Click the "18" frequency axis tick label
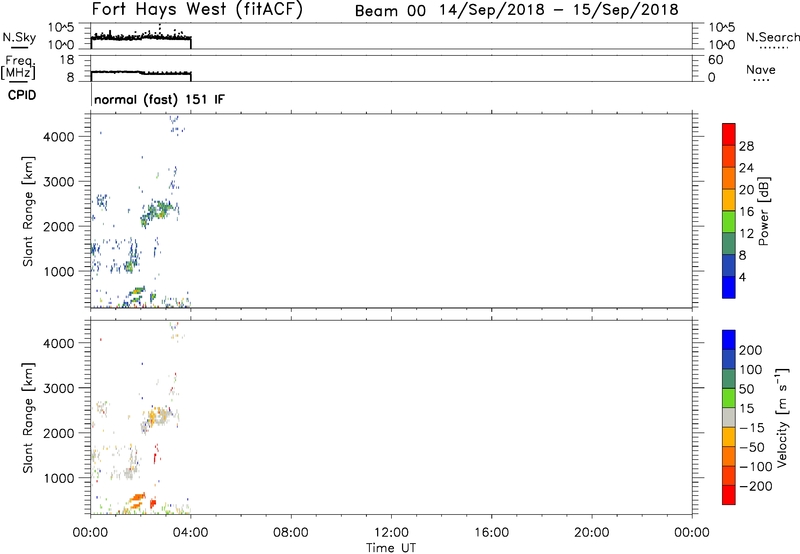800x554 pixels. (67, 60)
